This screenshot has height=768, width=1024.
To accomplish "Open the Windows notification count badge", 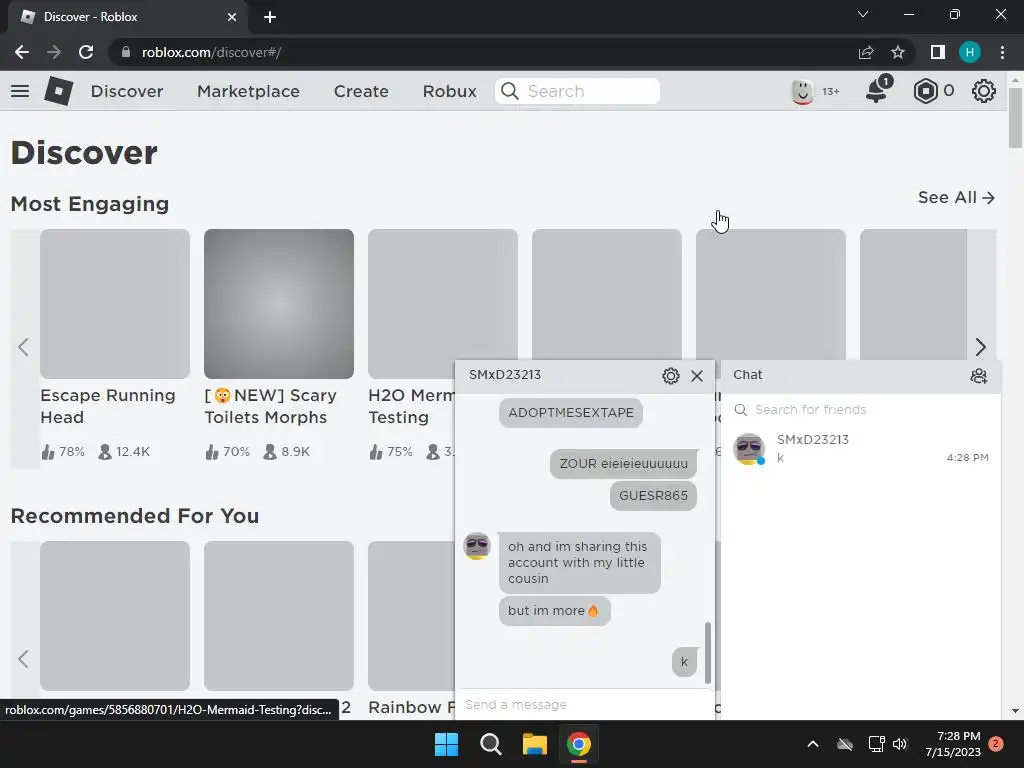I will (x=996, y=744).
